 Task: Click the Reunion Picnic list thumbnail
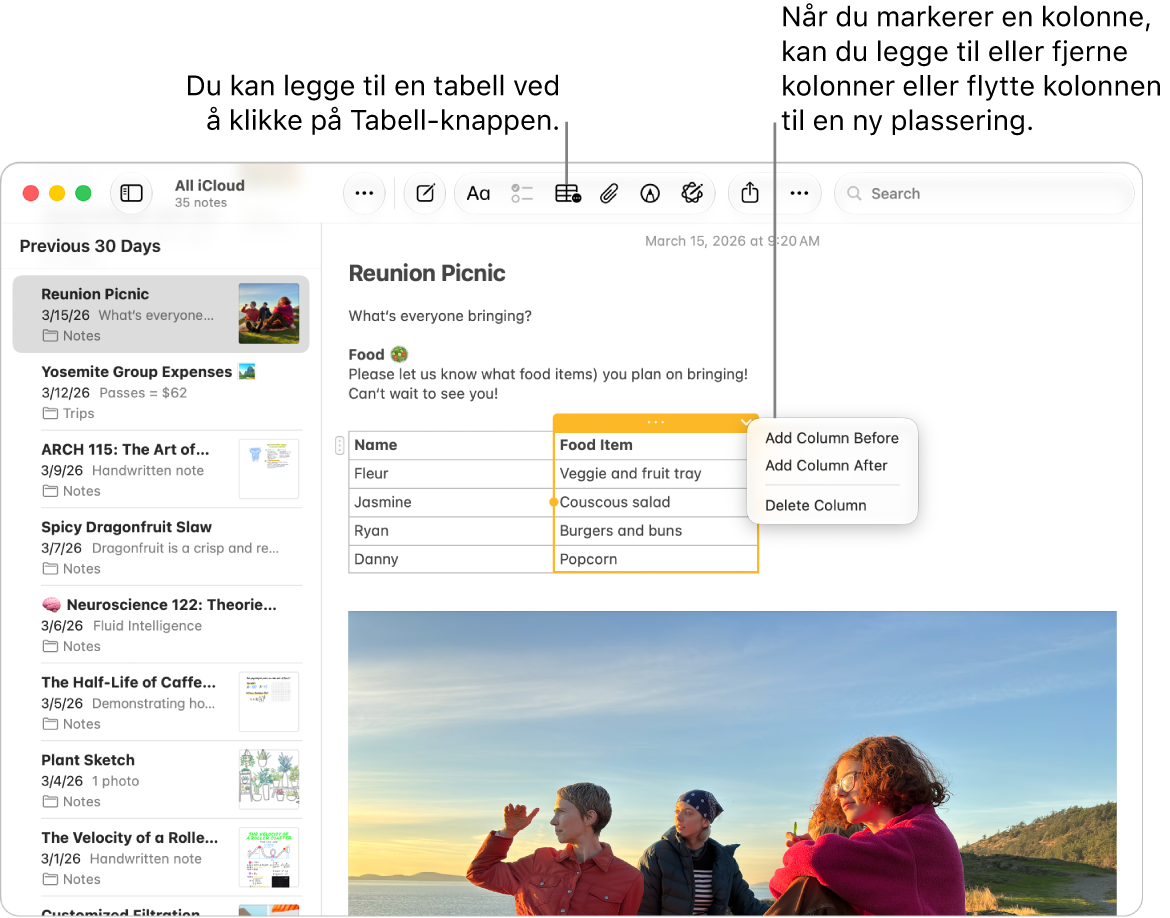pyautogui.click(x=269, y=313)
